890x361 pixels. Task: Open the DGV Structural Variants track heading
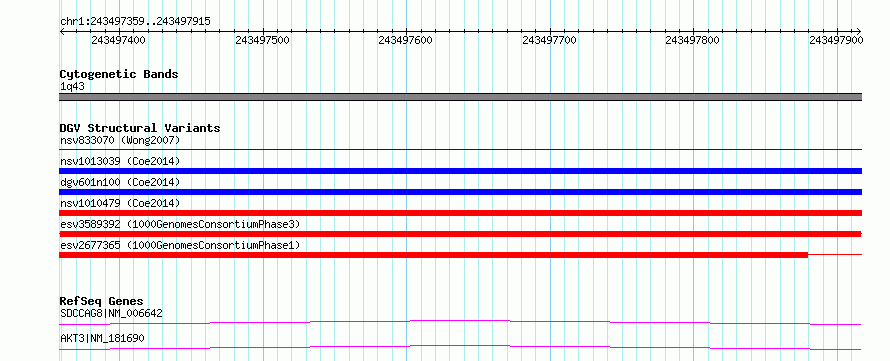click(x=140, y=128)
